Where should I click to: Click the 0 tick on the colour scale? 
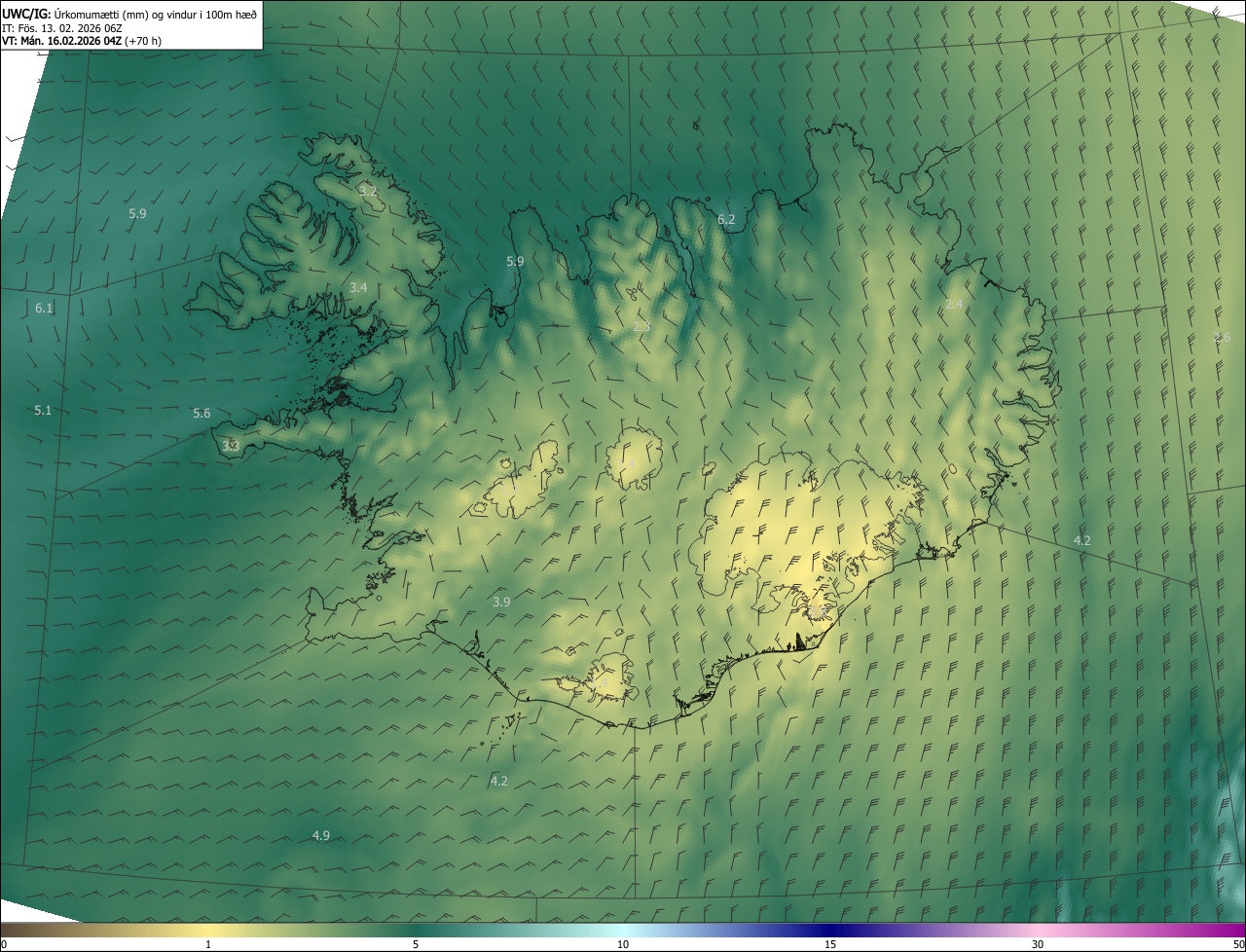[x=4, y=944]
